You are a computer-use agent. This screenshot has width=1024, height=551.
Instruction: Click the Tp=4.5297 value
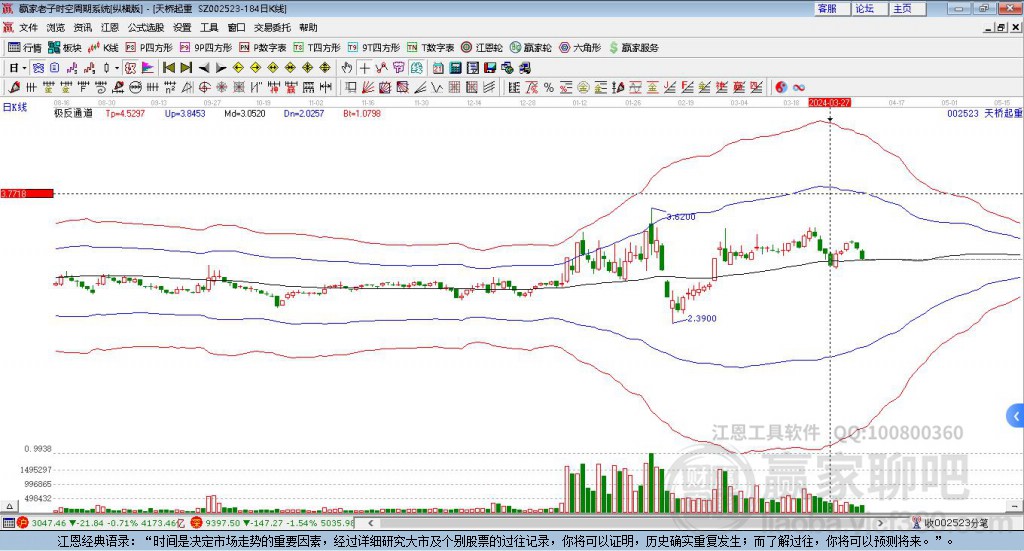click(125, 113)
